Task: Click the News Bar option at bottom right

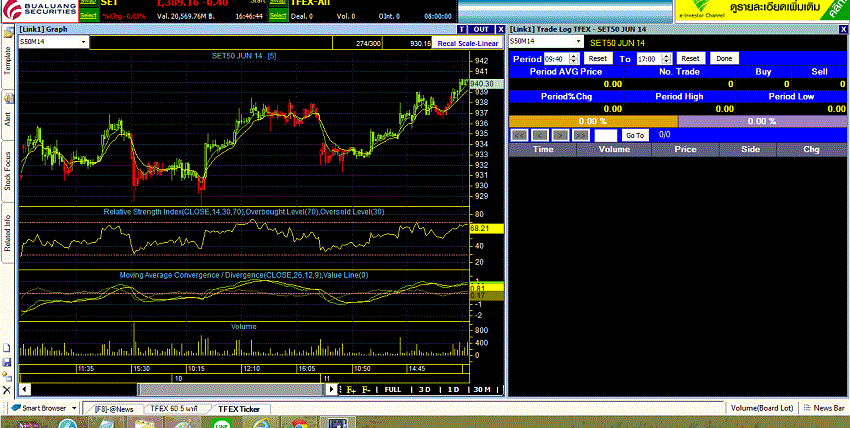Action: pyautogui.click(x=825, y=408)
